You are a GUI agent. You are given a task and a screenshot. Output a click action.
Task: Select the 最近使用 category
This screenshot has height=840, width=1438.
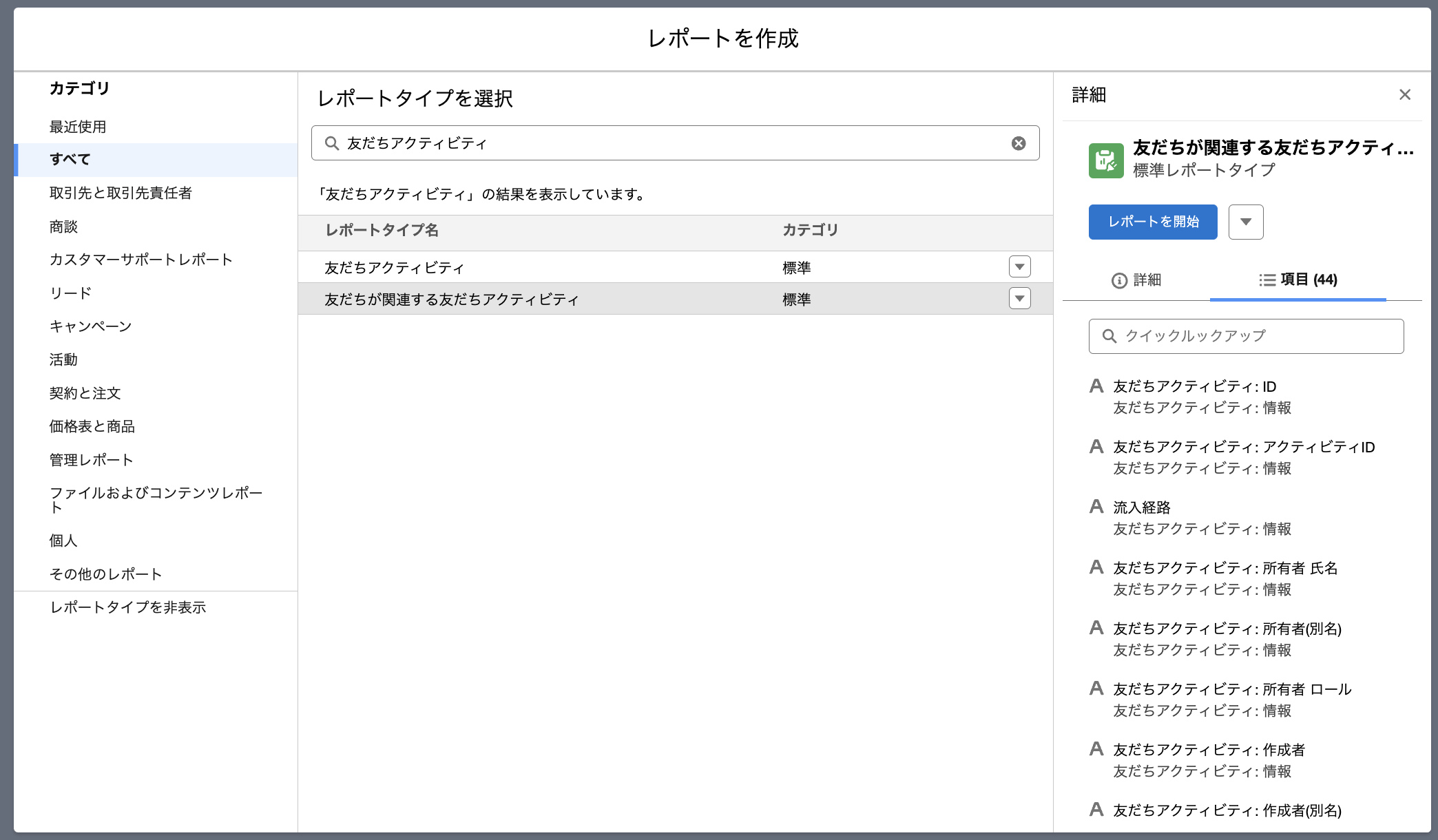pos(78,127)
